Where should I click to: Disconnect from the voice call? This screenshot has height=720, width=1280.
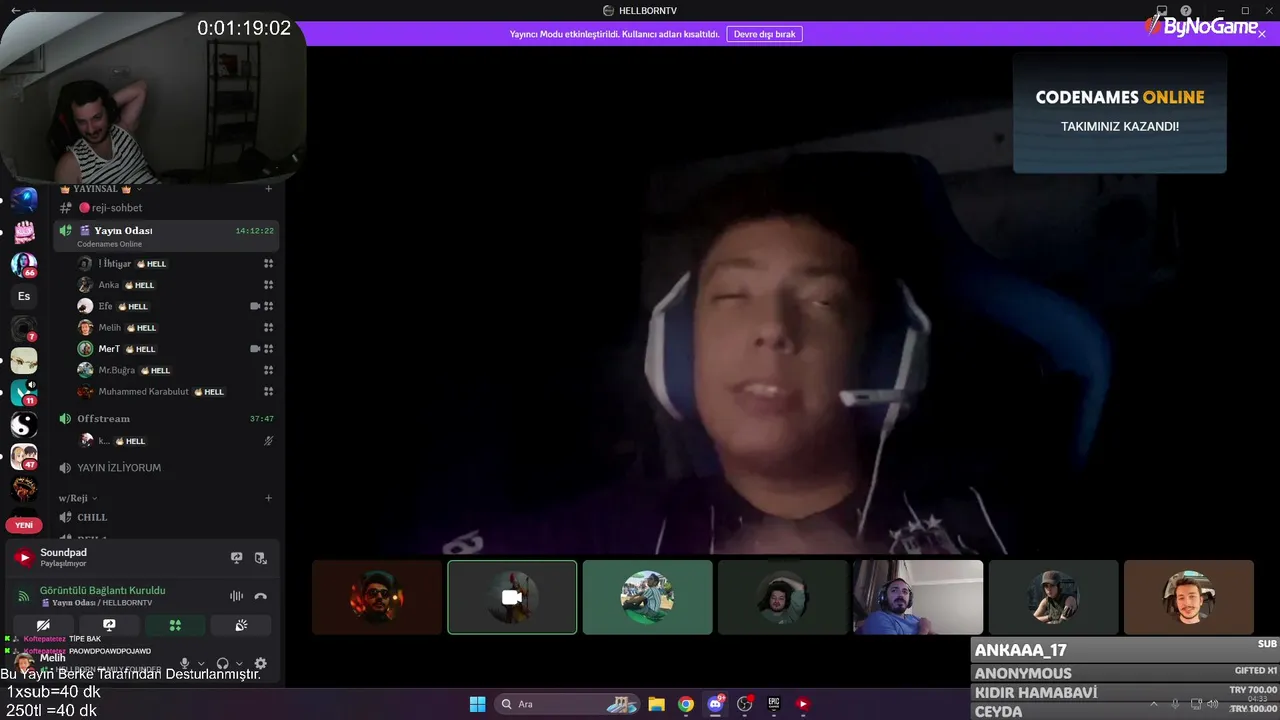coord(260,596)
